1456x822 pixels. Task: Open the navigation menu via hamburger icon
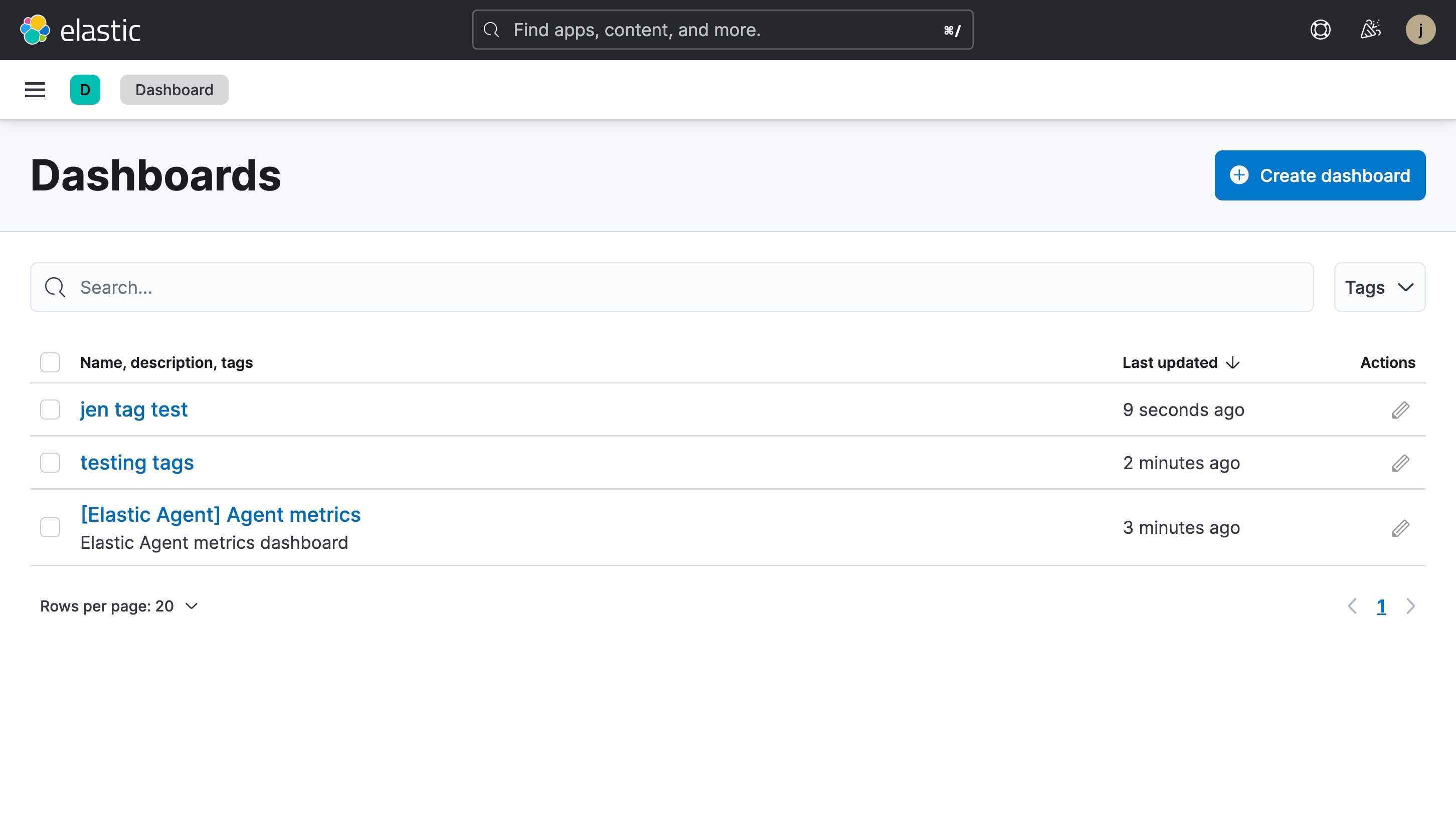point(35,90)
